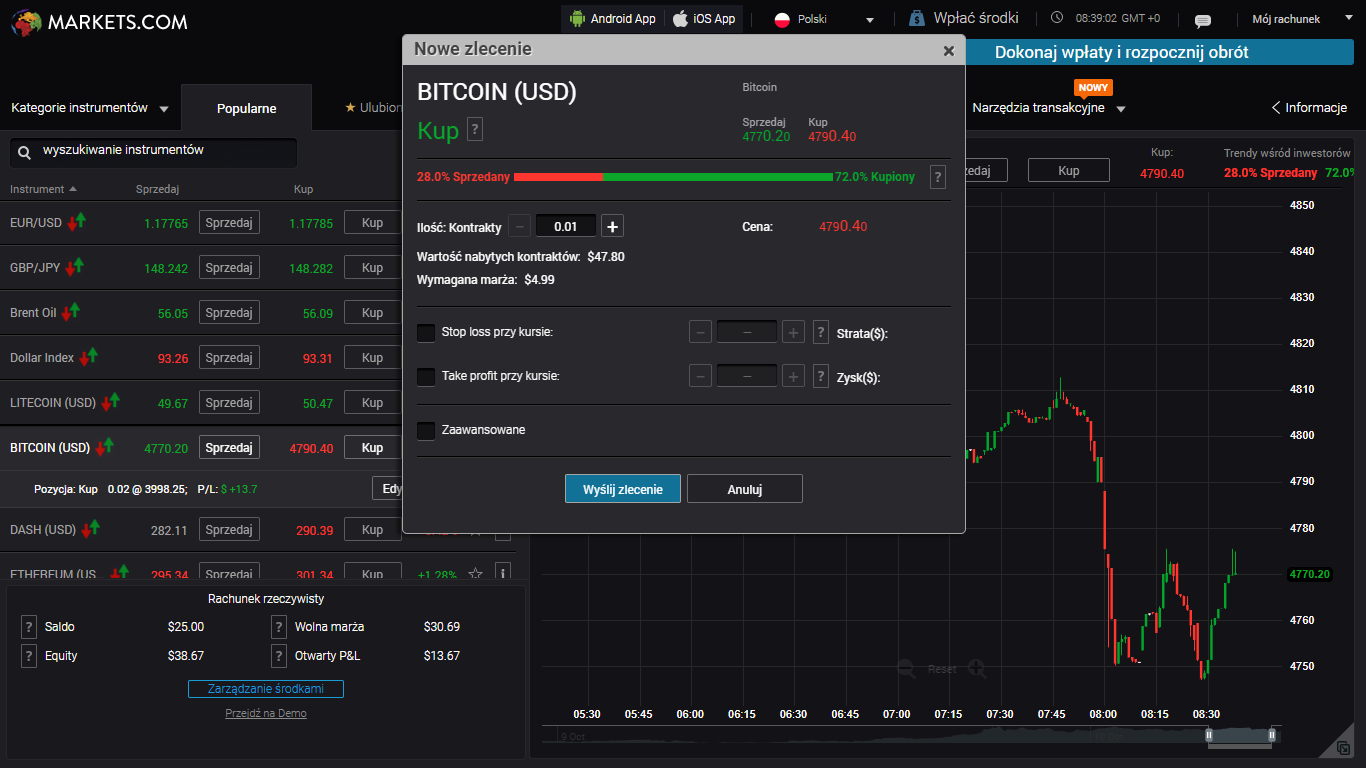Open the Android App download link
Viewport: 1366px width, 768px height.
point(612,19)
